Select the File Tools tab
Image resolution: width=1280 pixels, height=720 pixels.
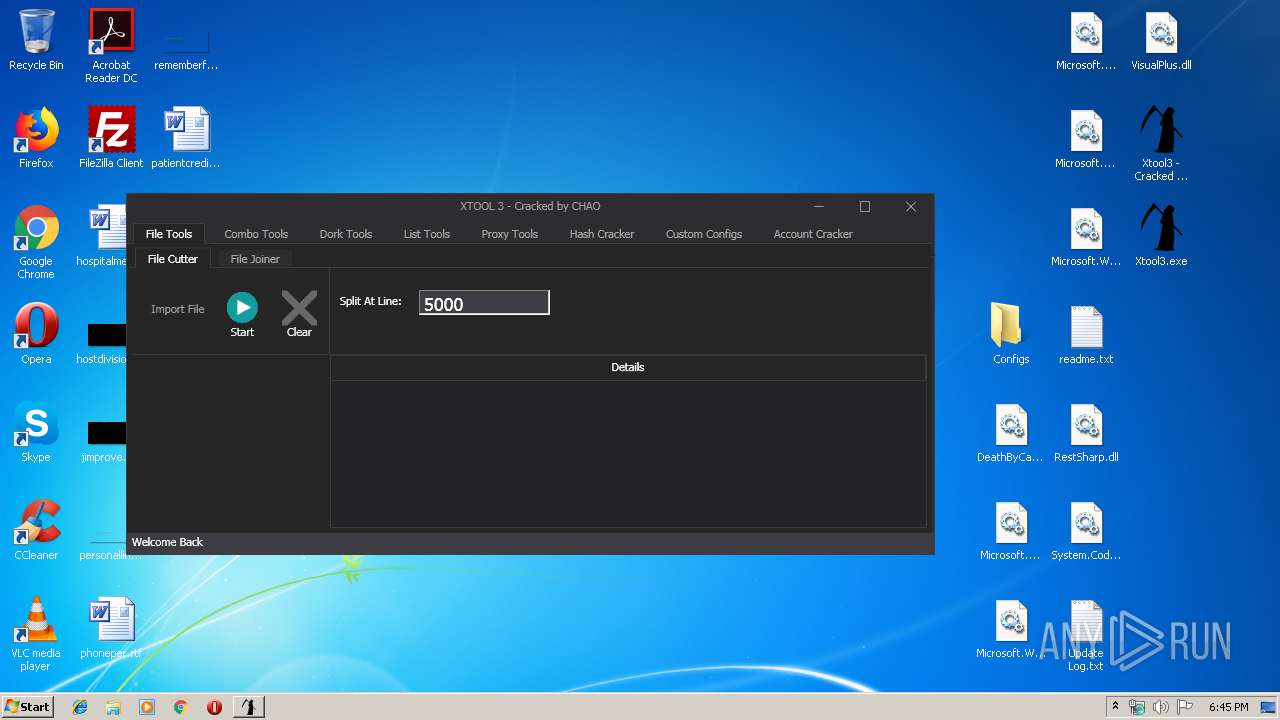[x=169, y=234]
